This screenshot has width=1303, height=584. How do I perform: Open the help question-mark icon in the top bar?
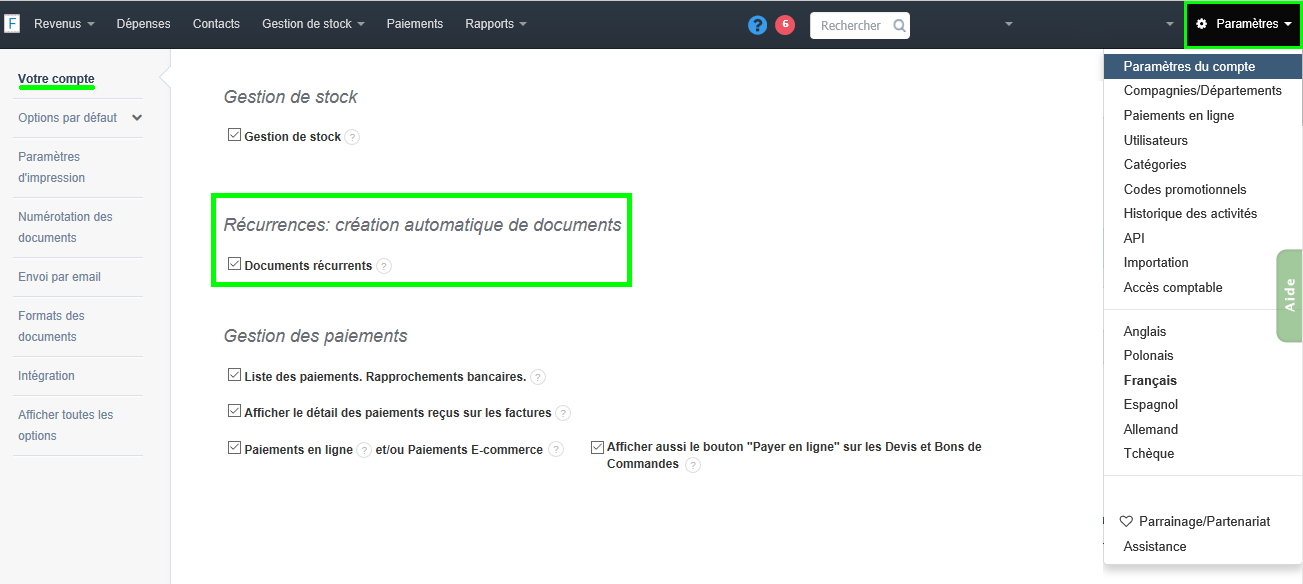(x=758, y=24)
